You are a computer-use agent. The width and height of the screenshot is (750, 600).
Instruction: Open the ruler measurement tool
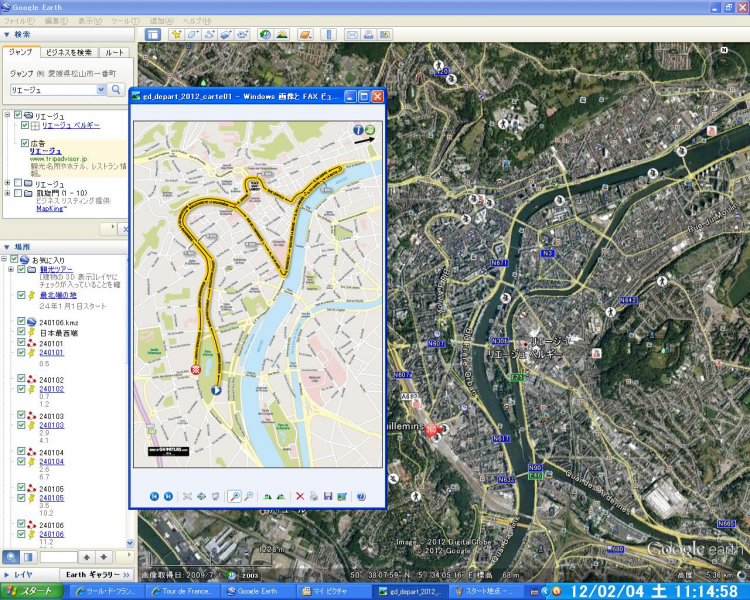[x=328, y=34]
